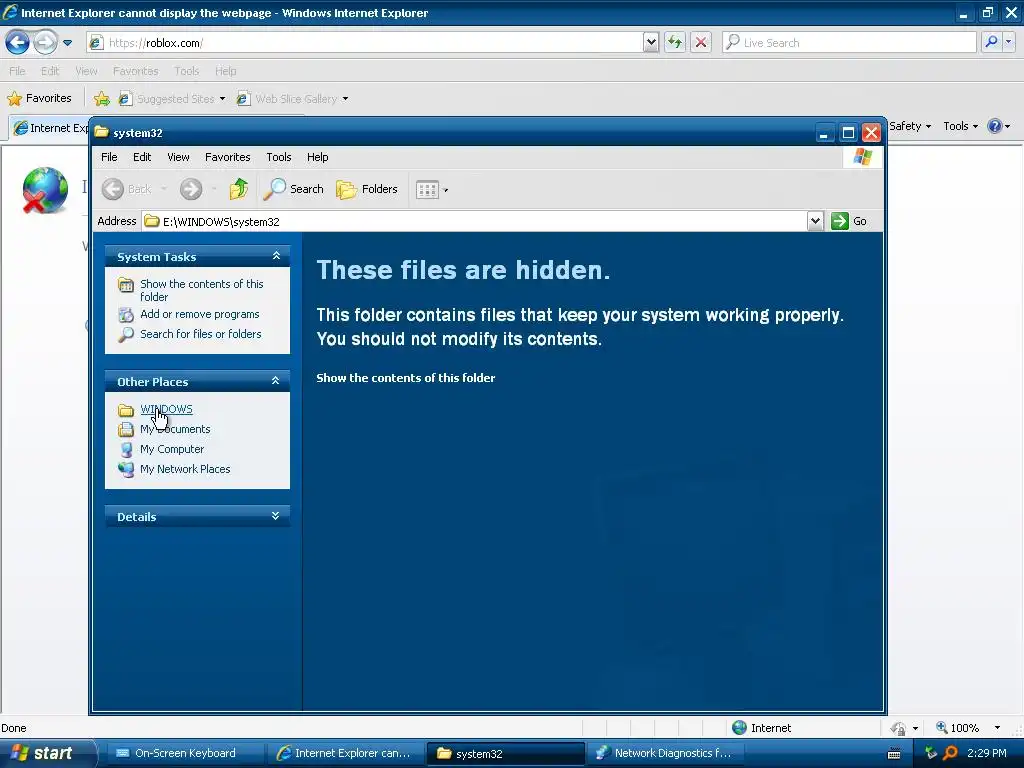Click the disabled Back button in system32

[x=127, y=189]
